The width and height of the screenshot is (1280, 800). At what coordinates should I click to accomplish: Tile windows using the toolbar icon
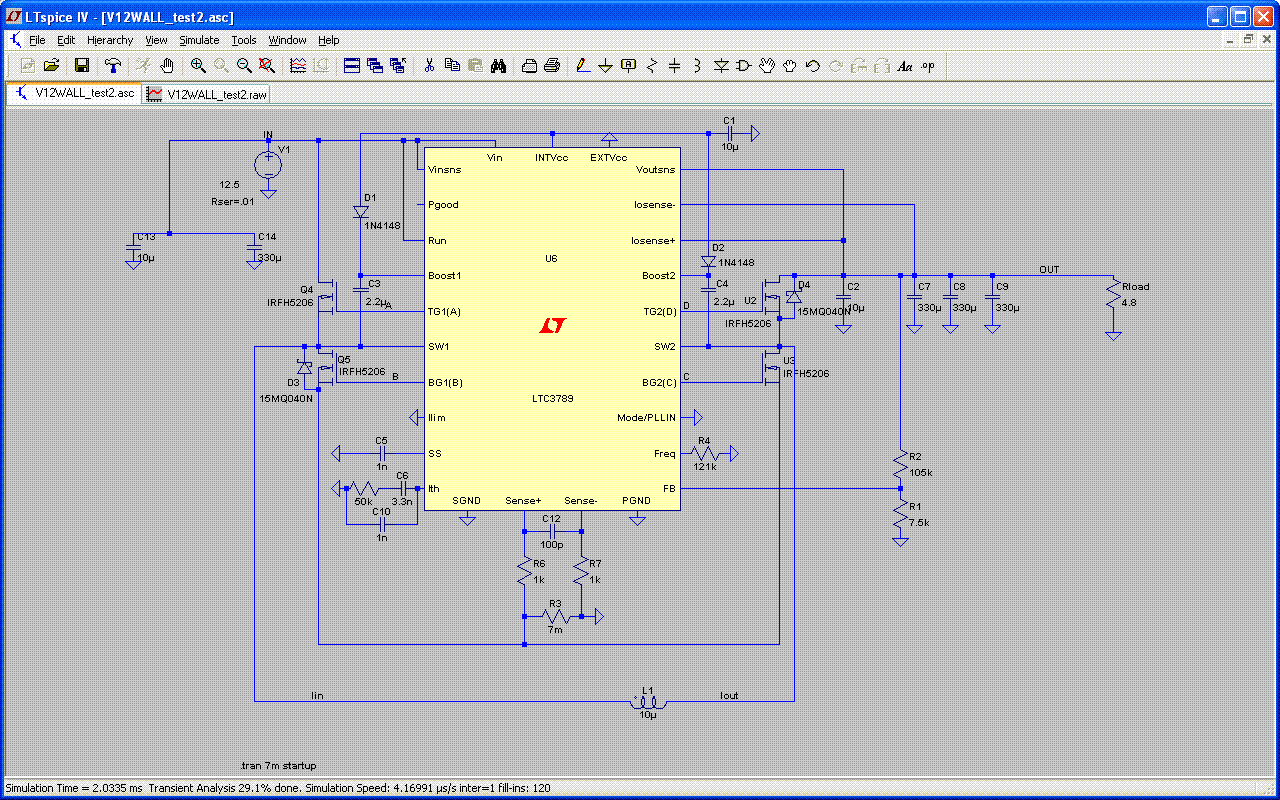pyautogui.click(x=352, y=66)
